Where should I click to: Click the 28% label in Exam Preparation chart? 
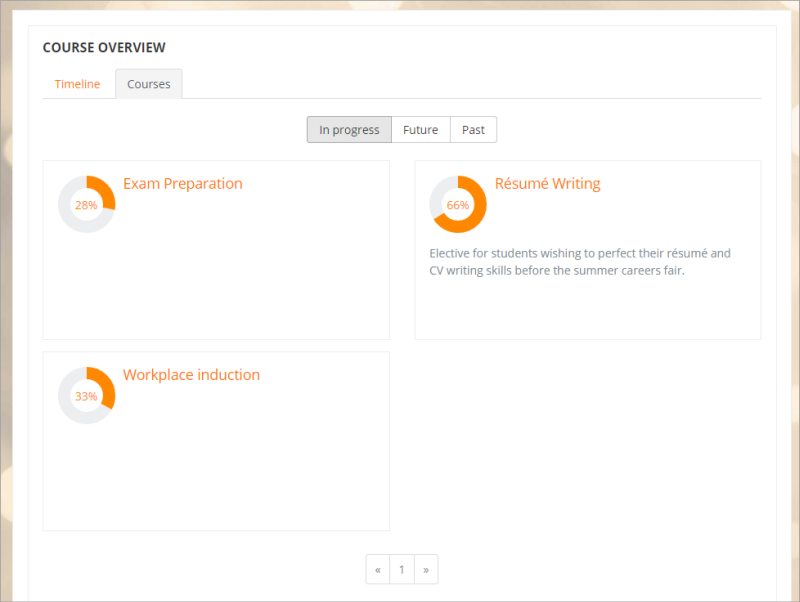[x=87, y=205]
